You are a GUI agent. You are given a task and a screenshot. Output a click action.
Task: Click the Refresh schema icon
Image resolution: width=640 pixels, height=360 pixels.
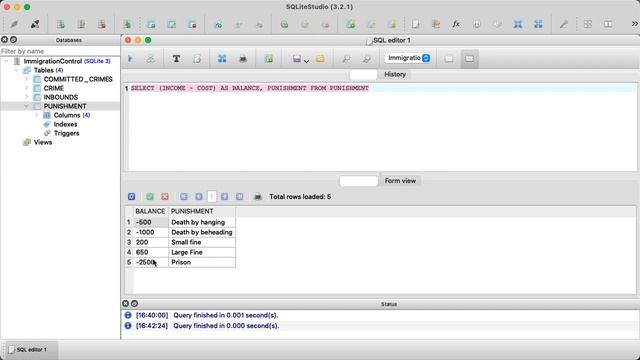click(127, 24)
